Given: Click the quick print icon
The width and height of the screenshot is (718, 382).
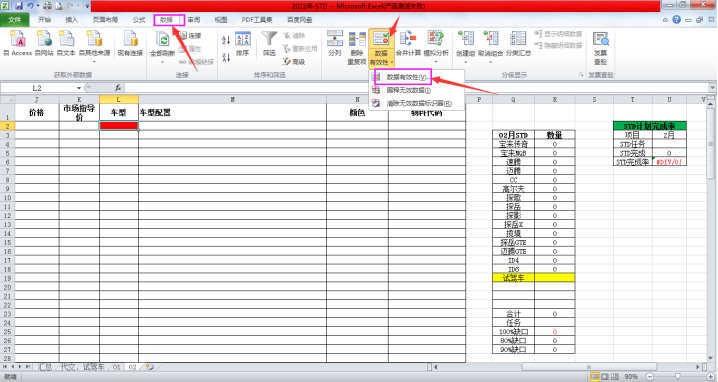Looking at the screenshot, I should pos(47,6).
